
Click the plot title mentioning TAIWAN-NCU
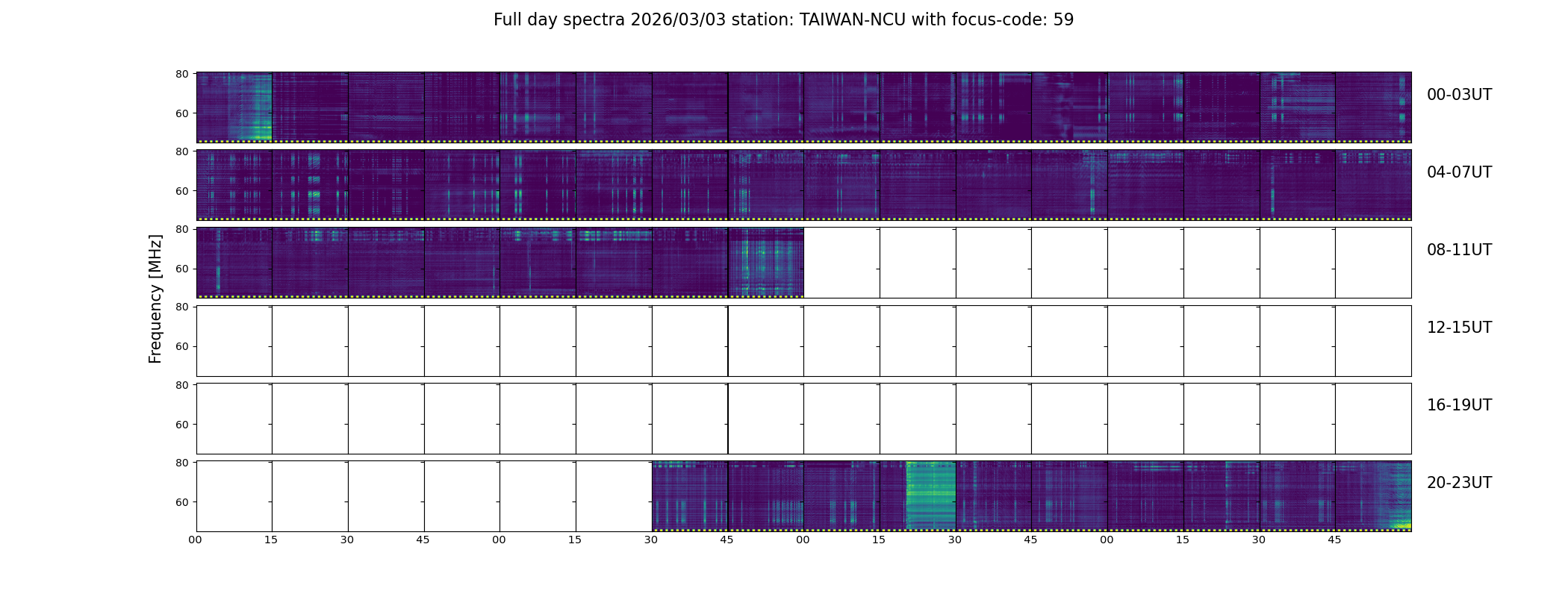pyautogui.click(x=783, y=20)
